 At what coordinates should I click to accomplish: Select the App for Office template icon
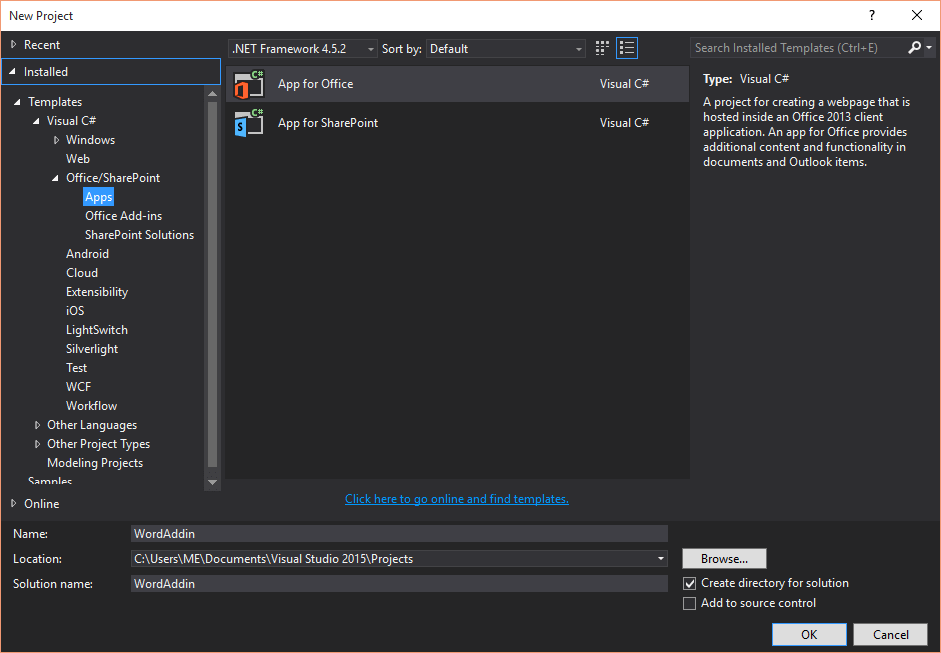click(249, 84)
